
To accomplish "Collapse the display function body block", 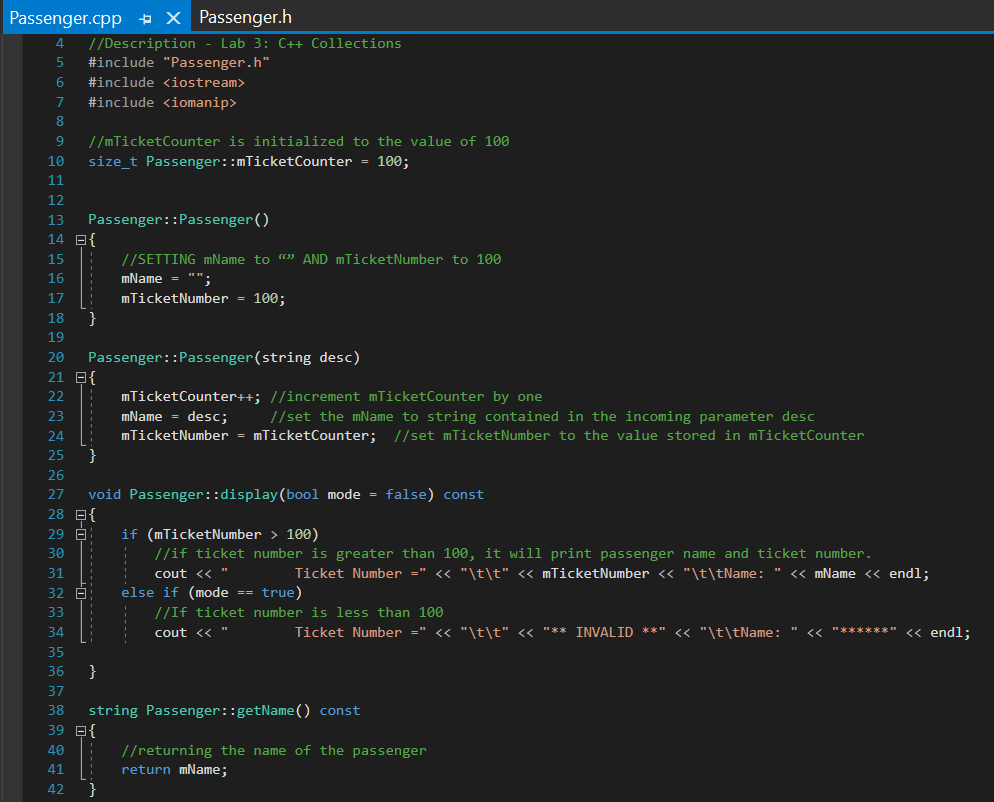I will tap(80, 514).
